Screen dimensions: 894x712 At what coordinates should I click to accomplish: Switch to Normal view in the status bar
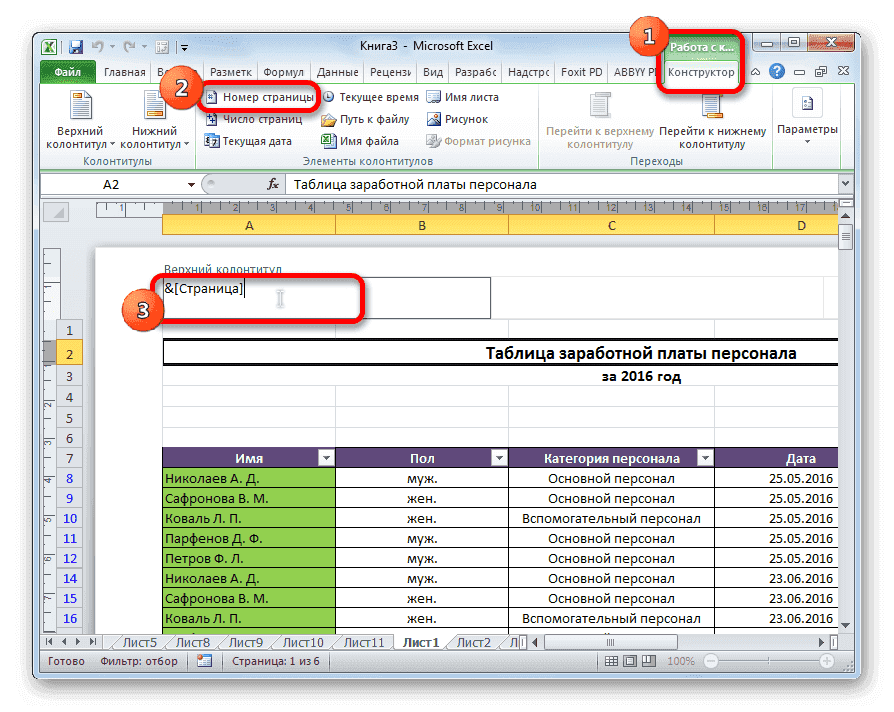point(612,661)
